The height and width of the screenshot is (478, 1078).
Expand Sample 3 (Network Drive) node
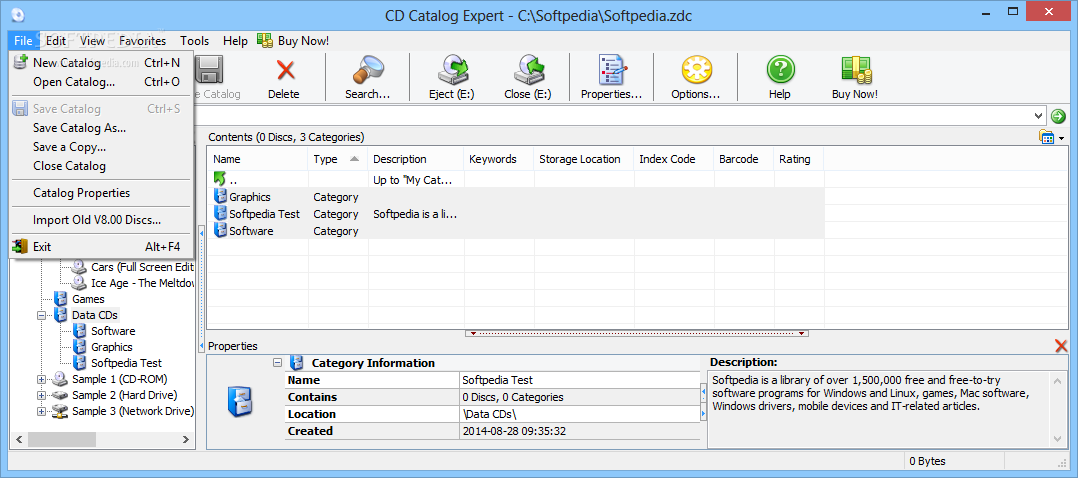pos(42,411)
